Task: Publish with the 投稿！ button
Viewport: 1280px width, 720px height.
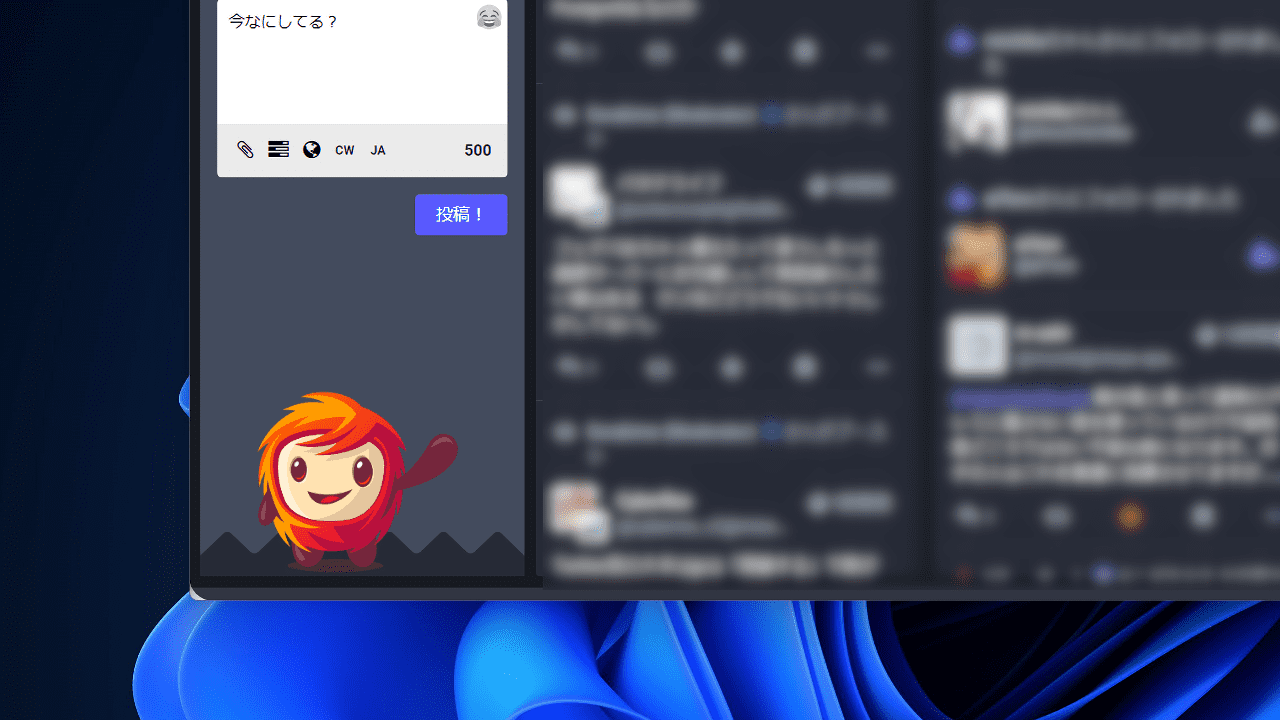Action: [x=461, y=215]
